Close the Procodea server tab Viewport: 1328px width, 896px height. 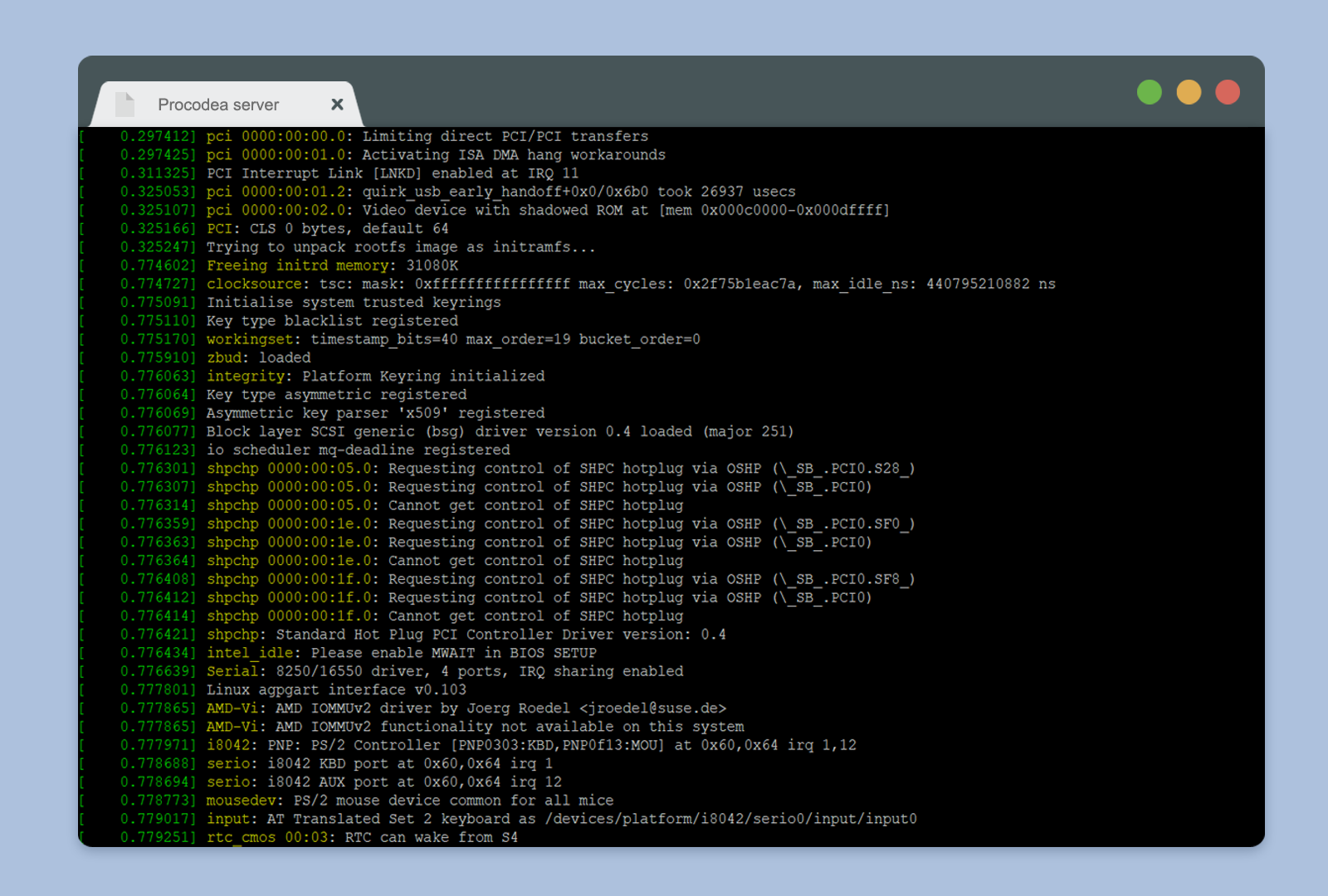tap(337, 105)
